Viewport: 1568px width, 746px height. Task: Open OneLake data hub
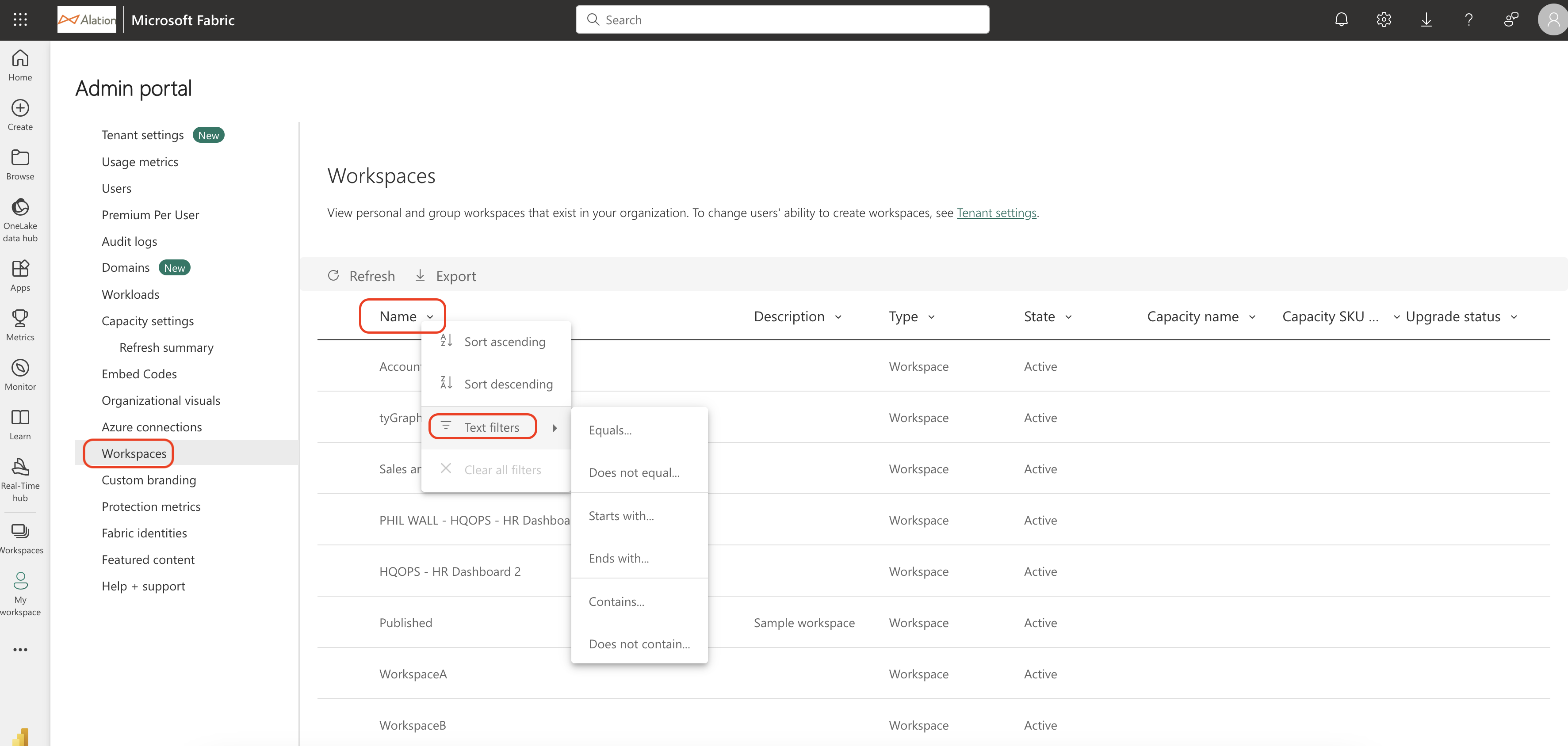(20, 220)
